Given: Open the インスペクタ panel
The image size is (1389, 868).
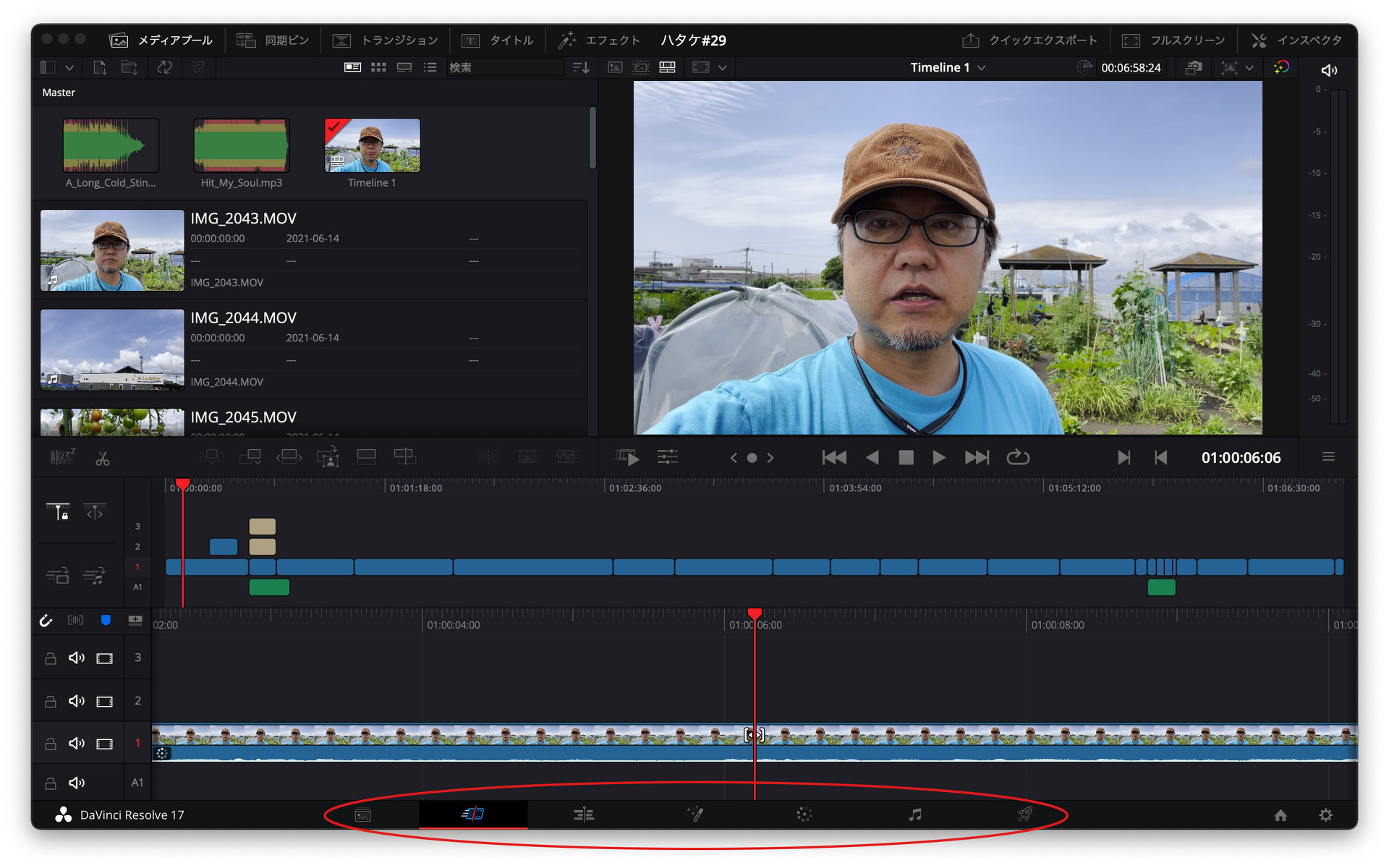Looking at the screenshot, I should pyautogui.click(x=1296, y=40).
